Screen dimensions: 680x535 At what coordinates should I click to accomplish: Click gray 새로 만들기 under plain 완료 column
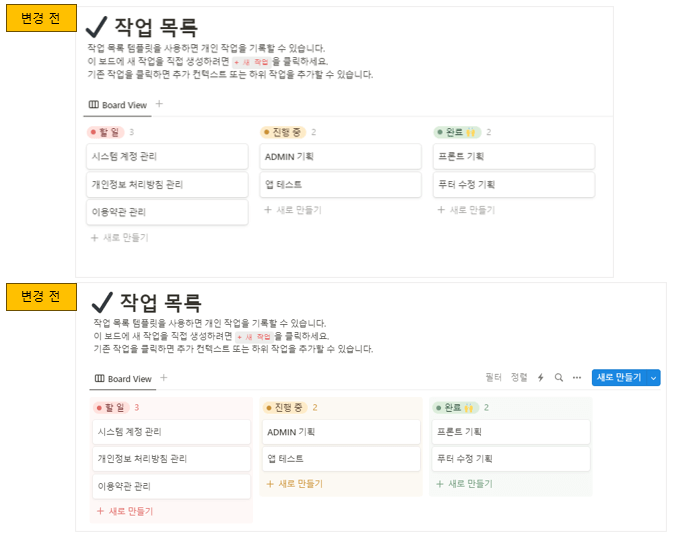(466, 210)
